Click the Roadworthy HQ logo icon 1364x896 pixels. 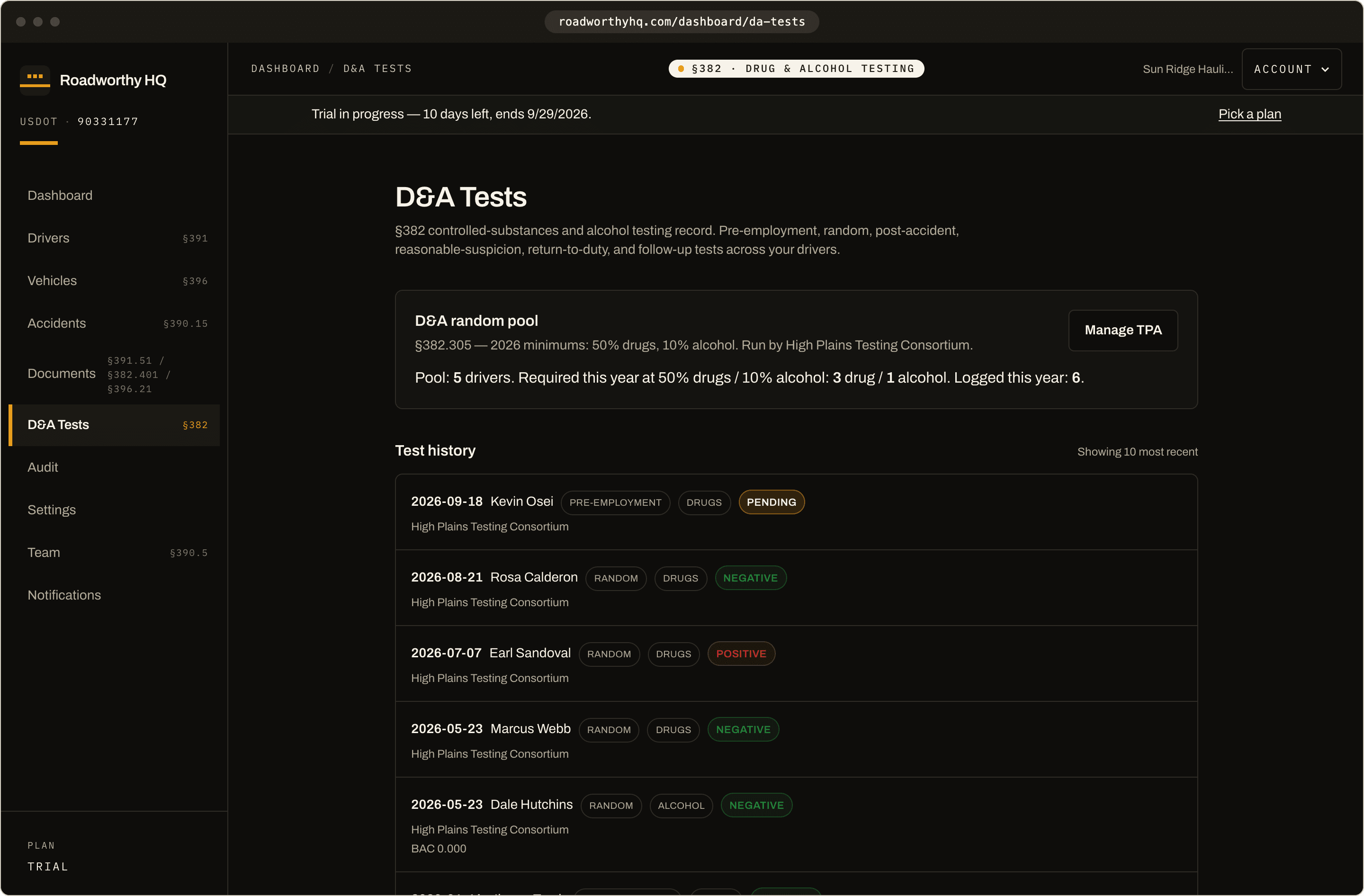click(35, 80)
